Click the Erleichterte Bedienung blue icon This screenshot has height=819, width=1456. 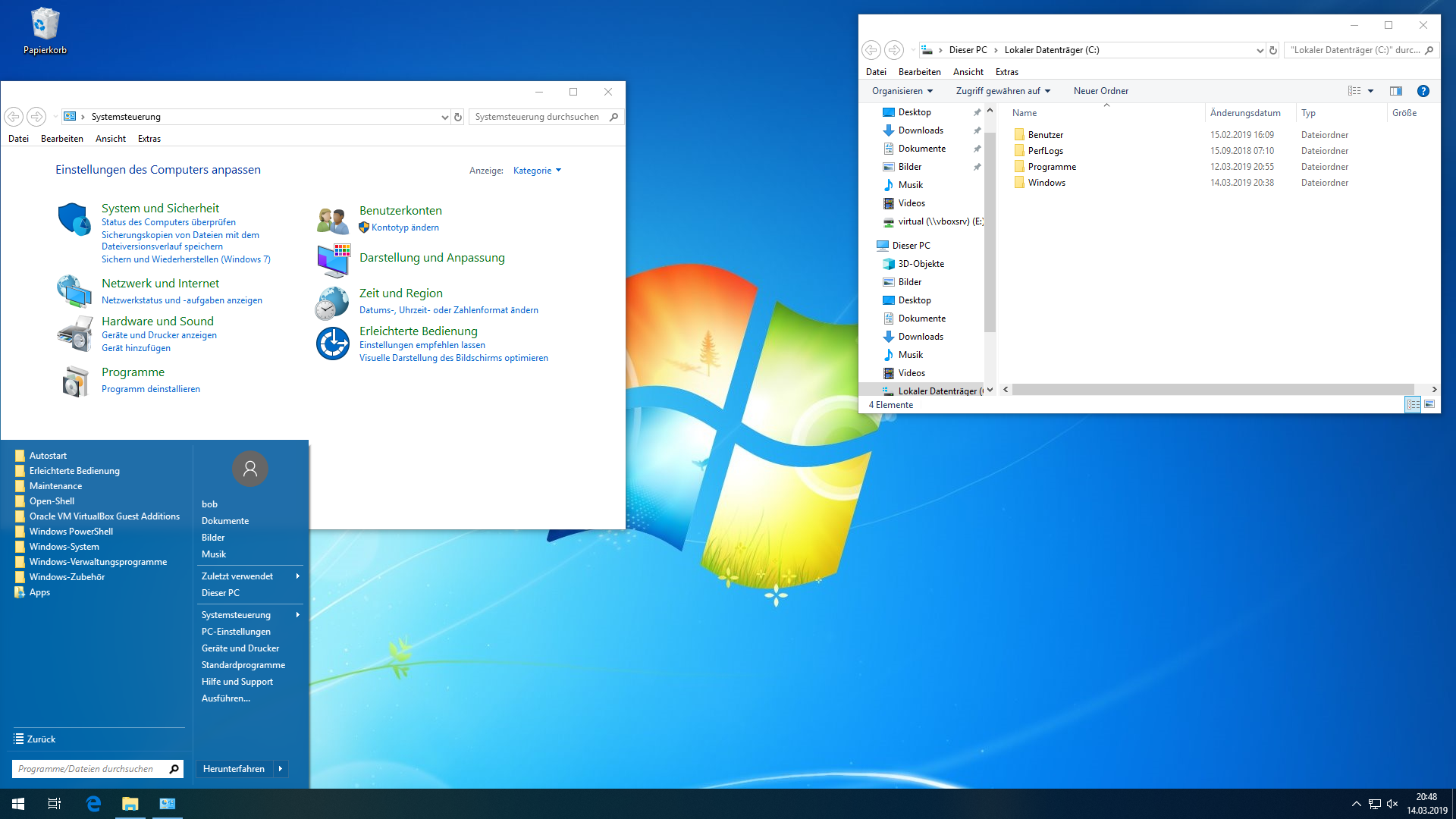(332, 344)
